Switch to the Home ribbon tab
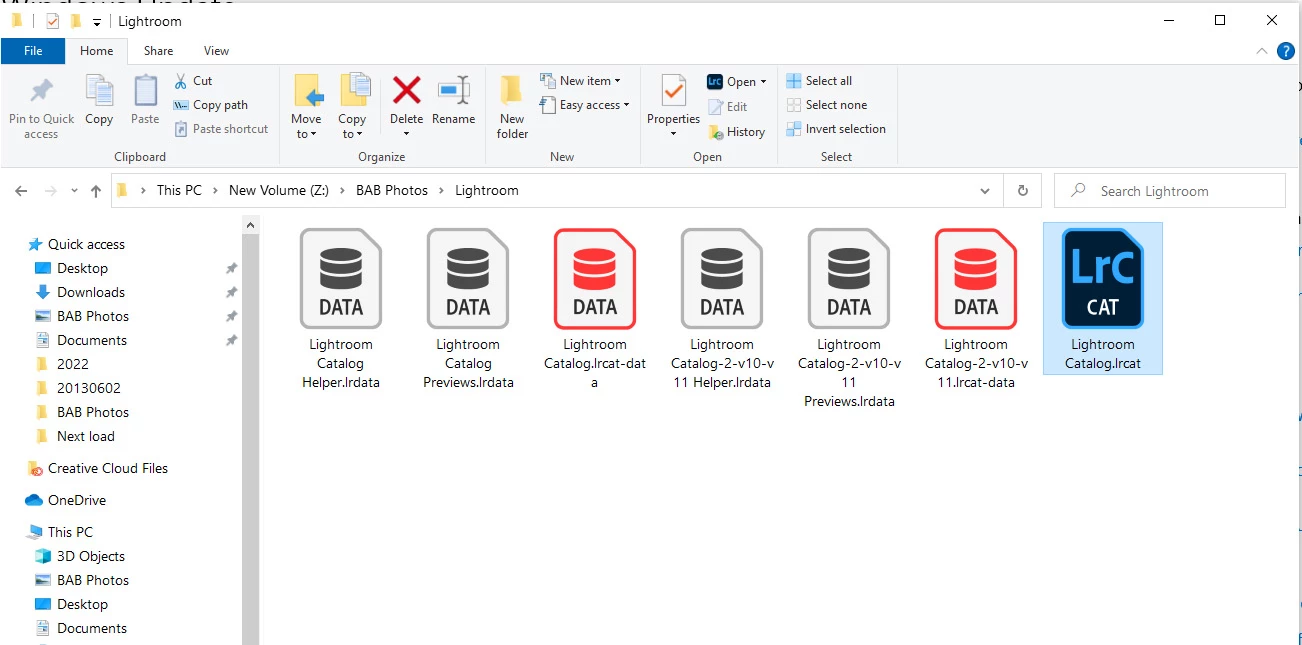Image resolution: width=1302 pixels, height=645 pixels. (x=97, y=51)
